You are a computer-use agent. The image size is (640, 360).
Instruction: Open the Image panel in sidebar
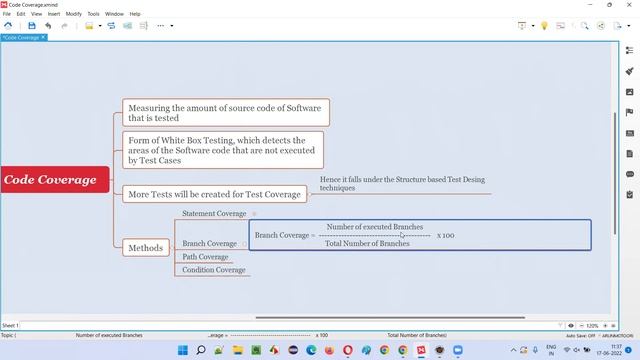[x=629, y=92]
